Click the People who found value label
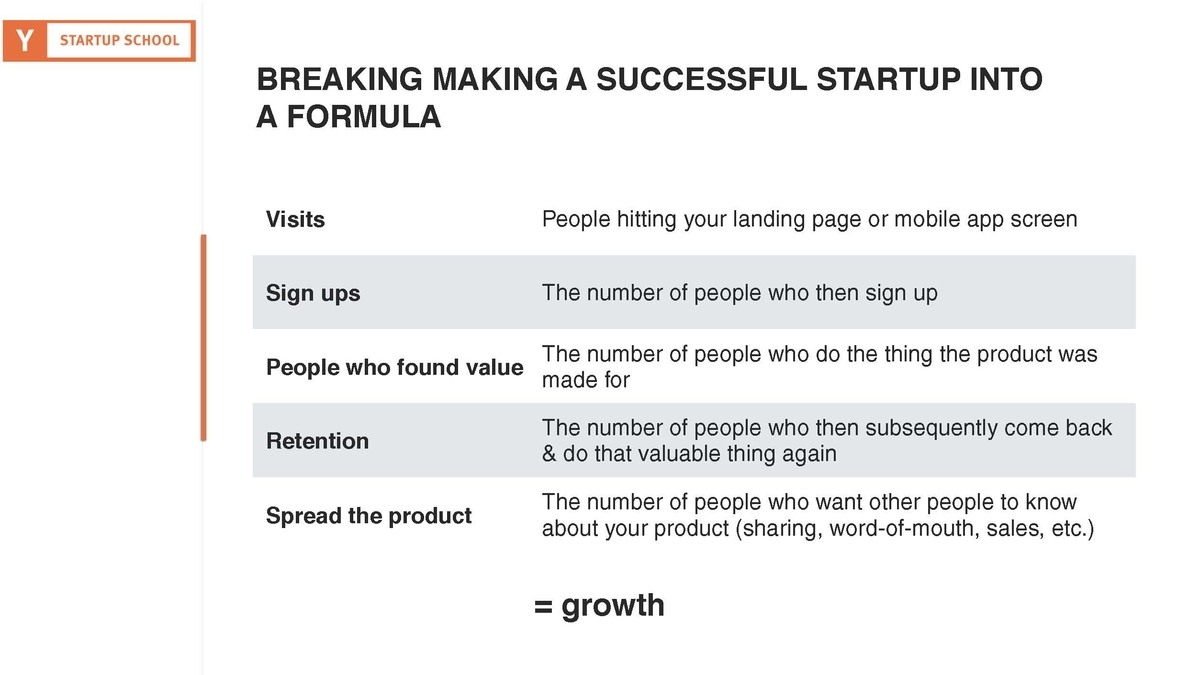The width and height of the screenshot is (1200, 675). pos(394,367)
